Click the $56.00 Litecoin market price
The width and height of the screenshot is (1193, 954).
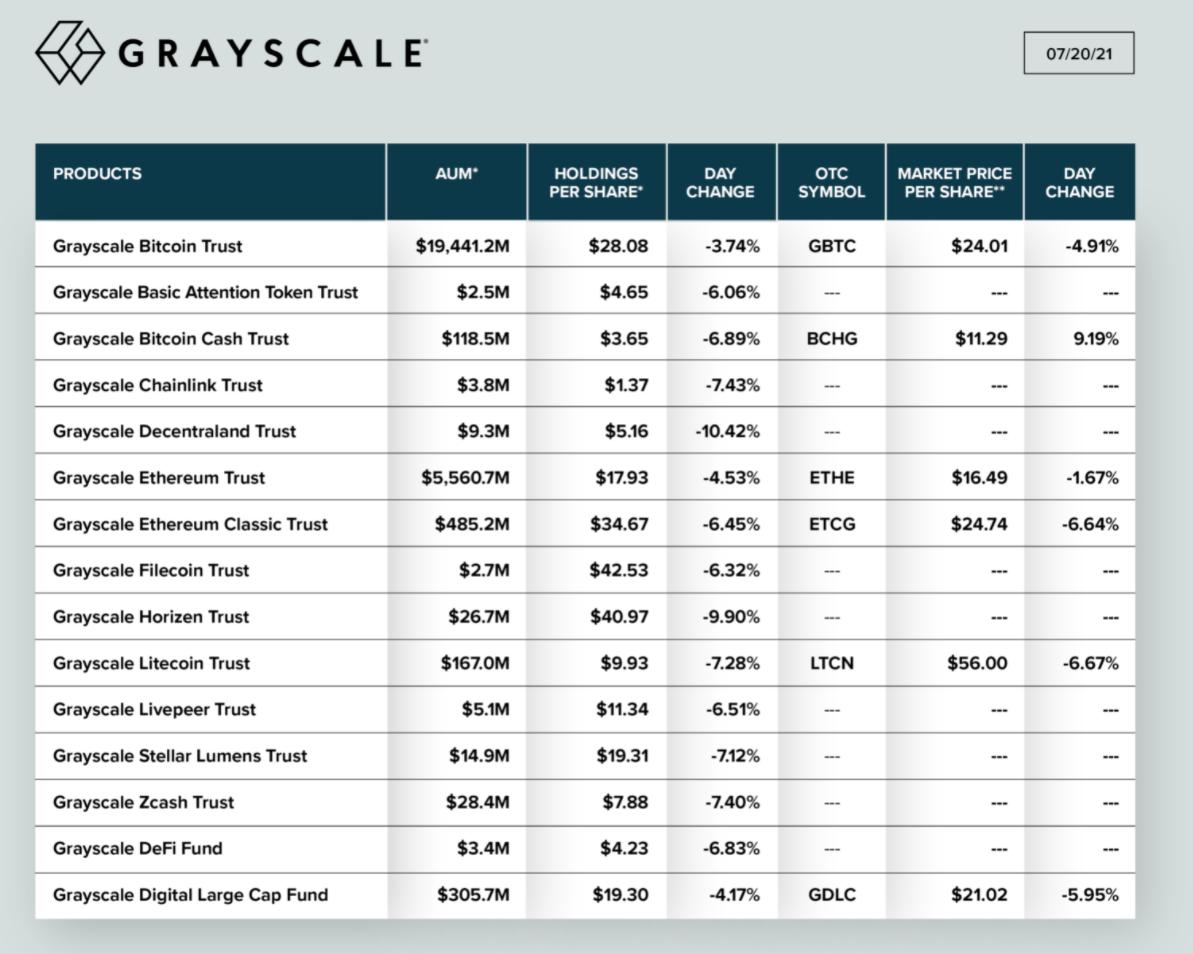[977, 663]
